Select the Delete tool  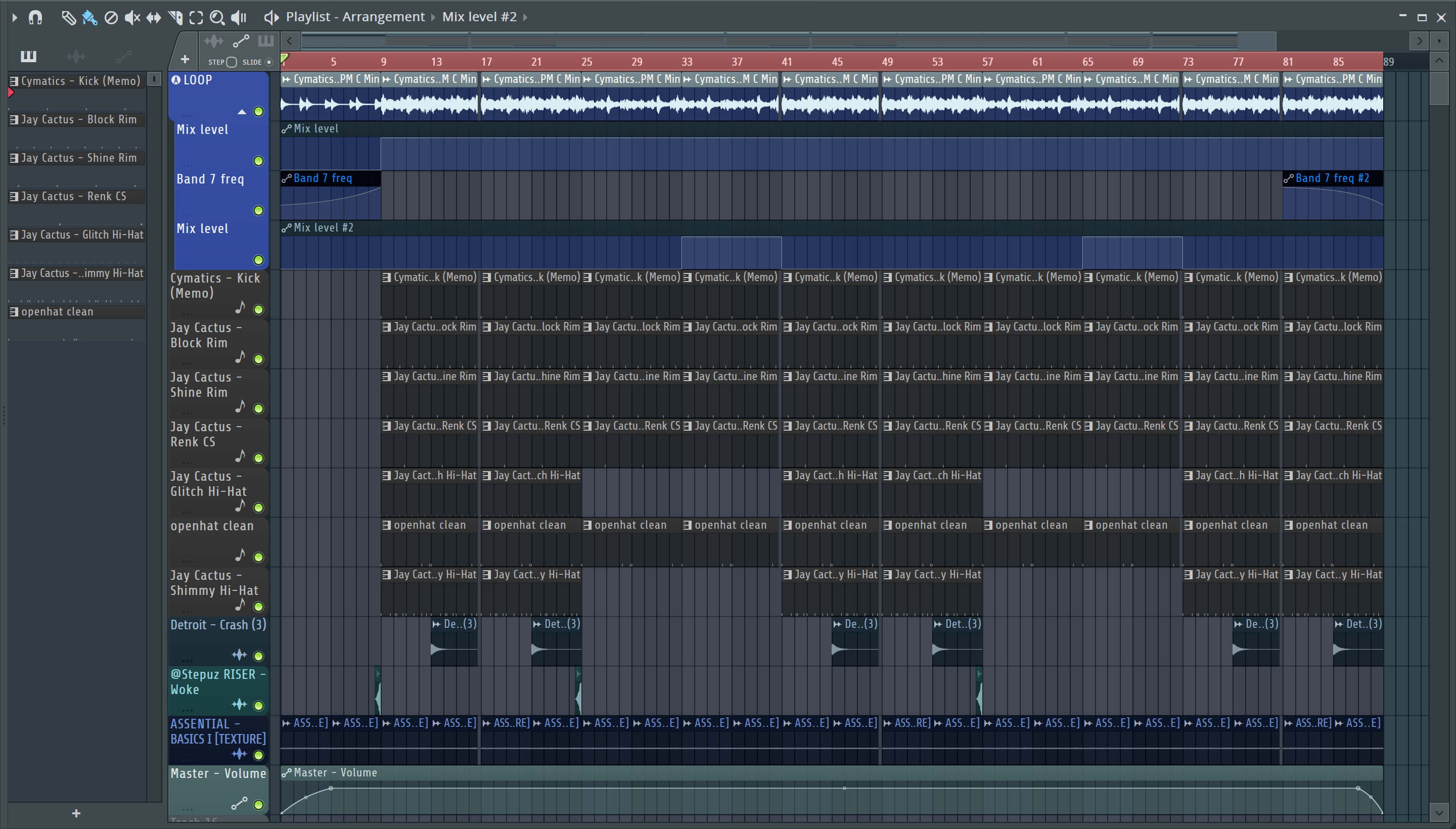(x=111, y=17)
